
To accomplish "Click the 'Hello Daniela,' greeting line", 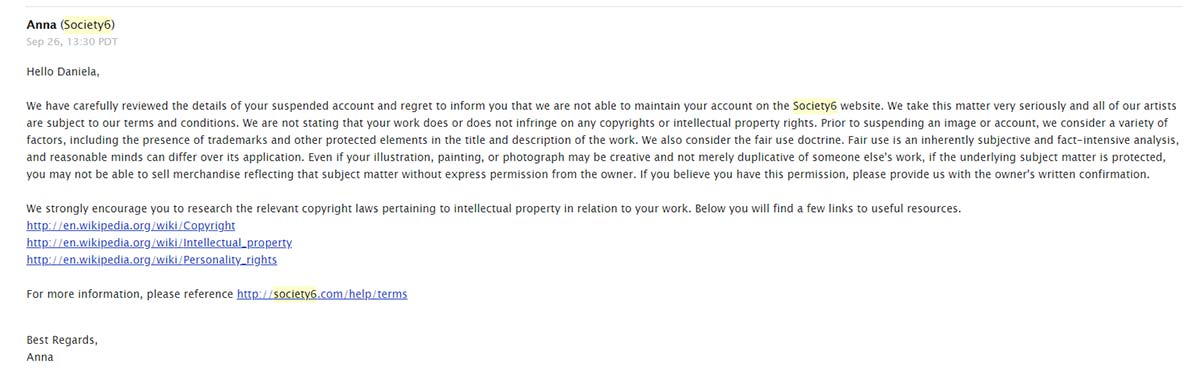I will (x=63, y=72).
